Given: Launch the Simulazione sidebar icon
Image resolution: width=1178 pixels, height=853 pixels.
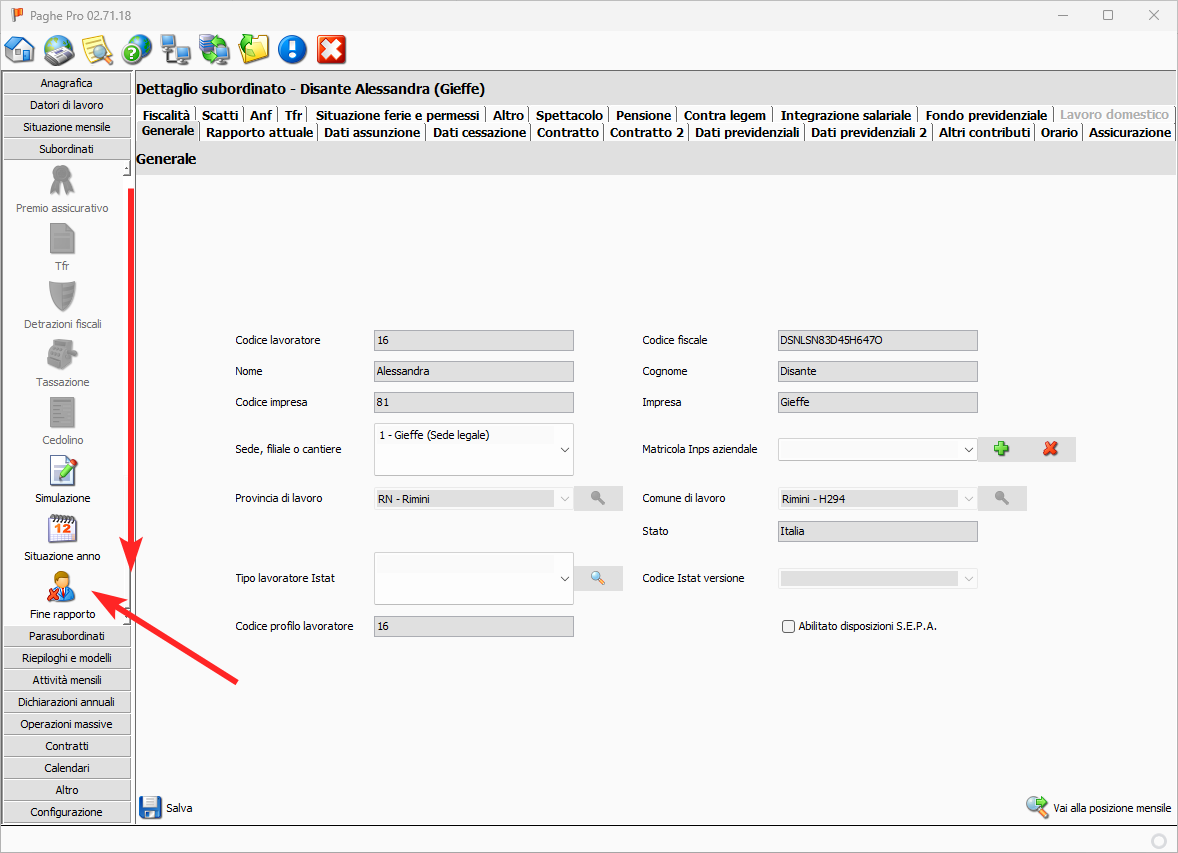Looking at the screenshot, I should click(62, 471).
